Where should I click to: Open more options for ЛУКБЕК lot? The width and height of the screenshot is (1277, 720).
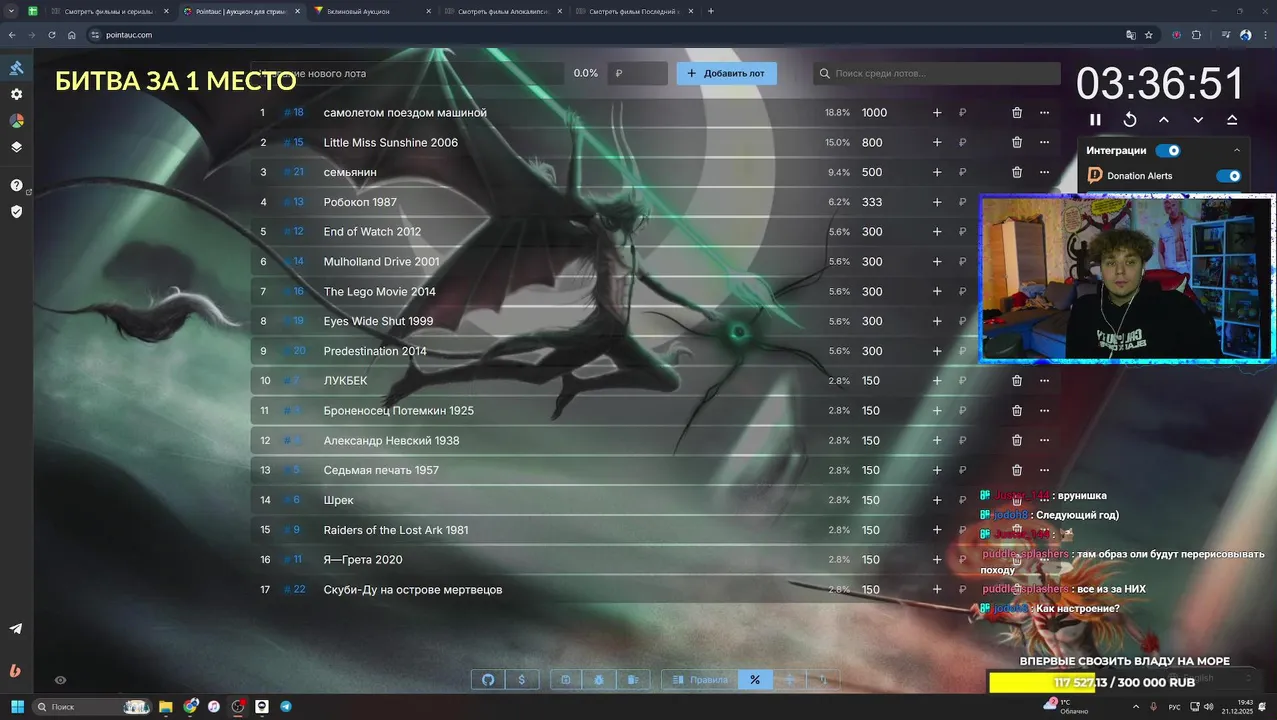point(1044,381)
